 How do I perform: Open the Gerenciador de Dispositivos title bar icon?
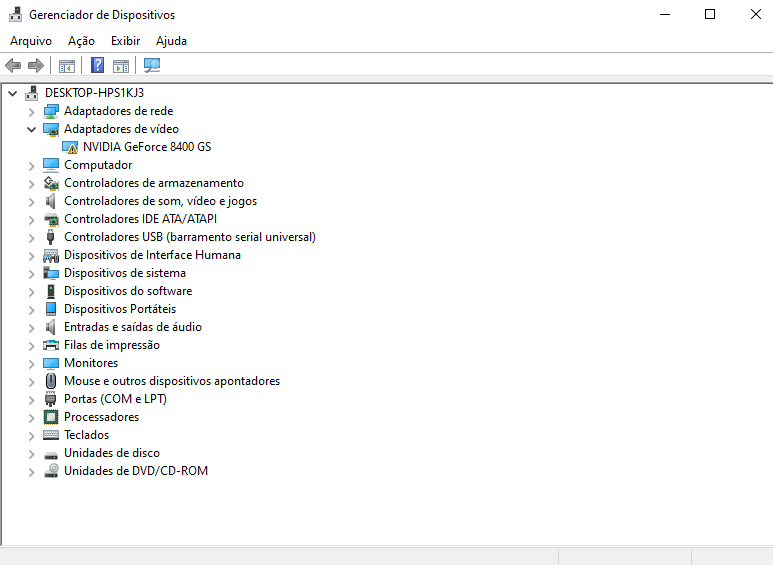[x=16, y=14]
